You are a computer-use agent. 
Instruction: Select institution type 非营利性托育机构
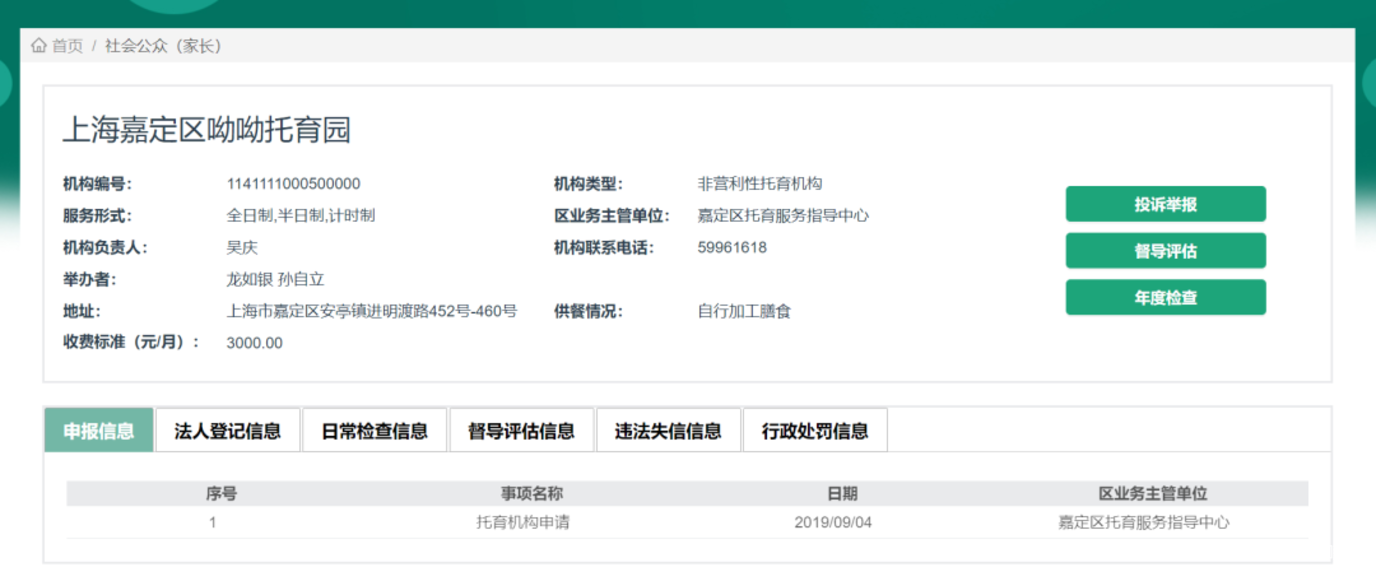click(760, 184)
